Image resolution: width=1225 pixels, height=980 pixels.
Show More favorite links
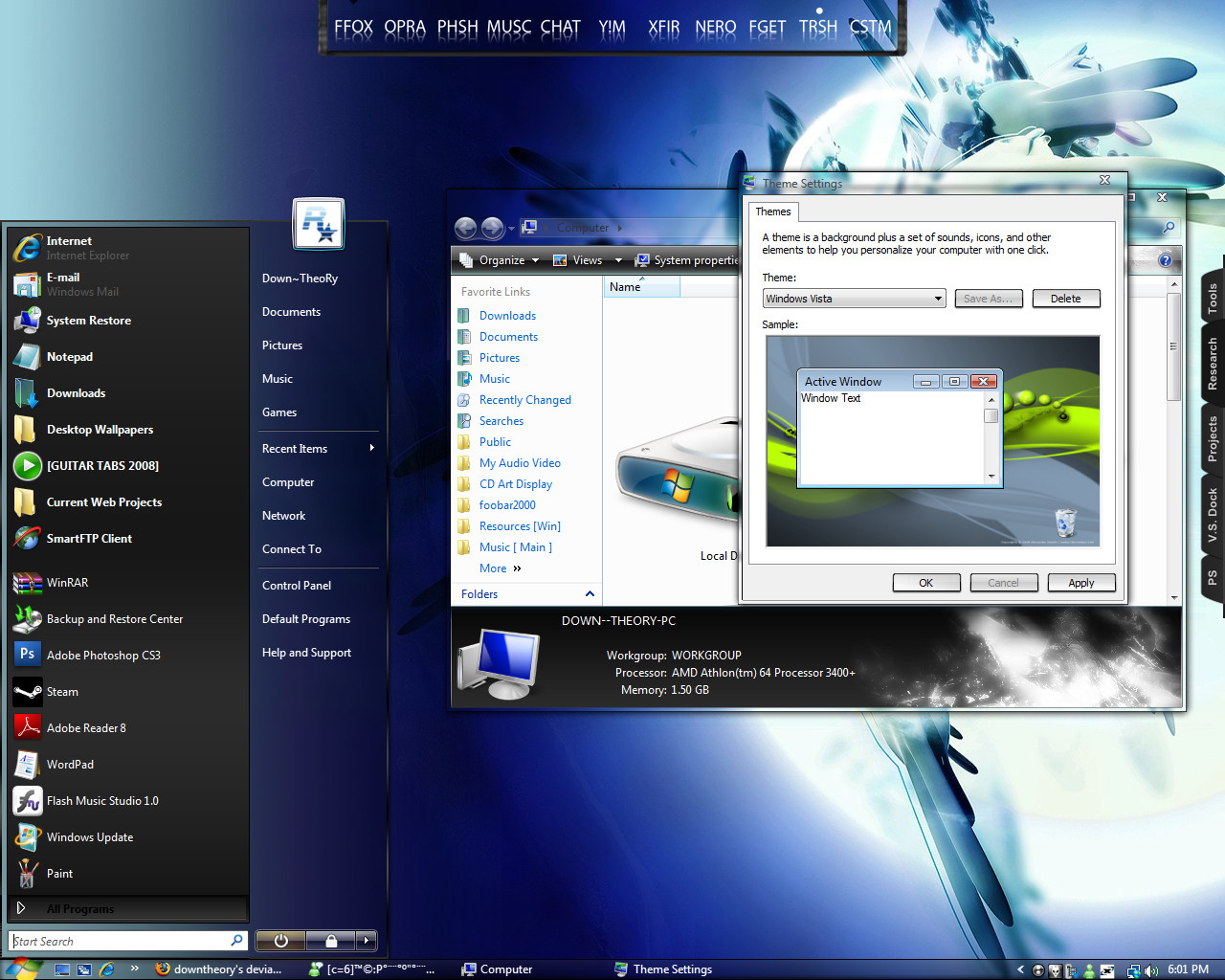click(501, 568)
